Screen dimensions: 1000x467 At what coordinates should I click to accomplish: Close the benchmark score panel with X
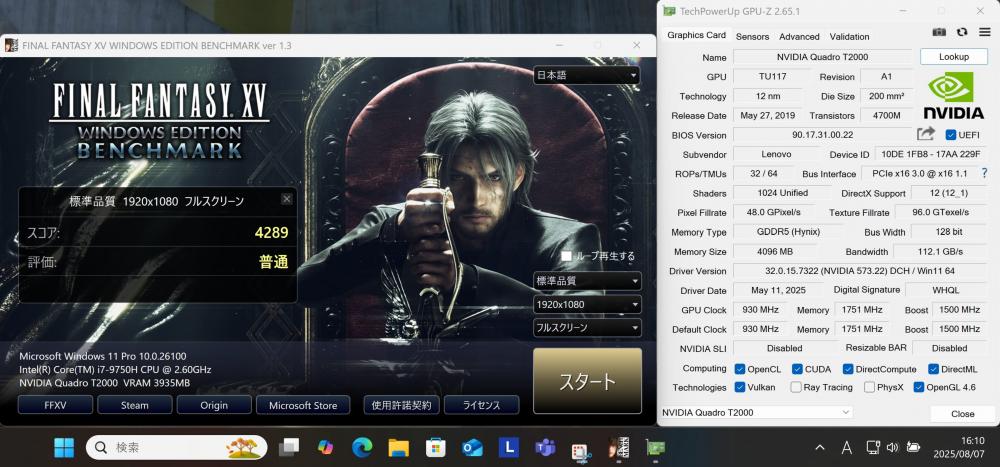point(287,199)
